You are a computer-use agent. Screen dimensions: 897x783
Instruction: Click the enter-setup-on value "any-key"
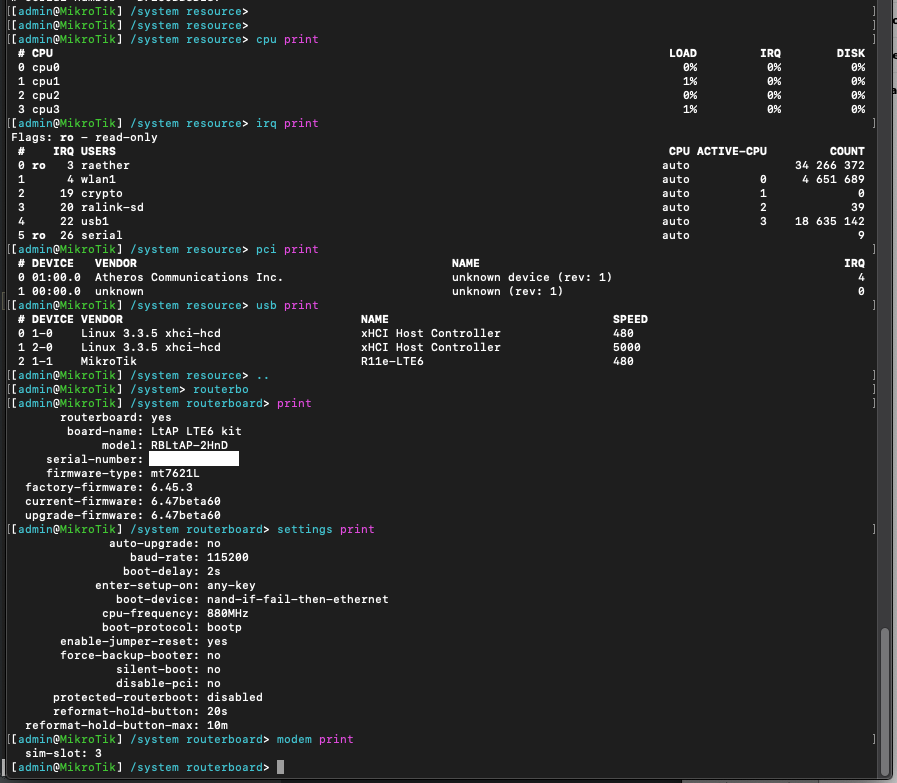pos(231,586)
